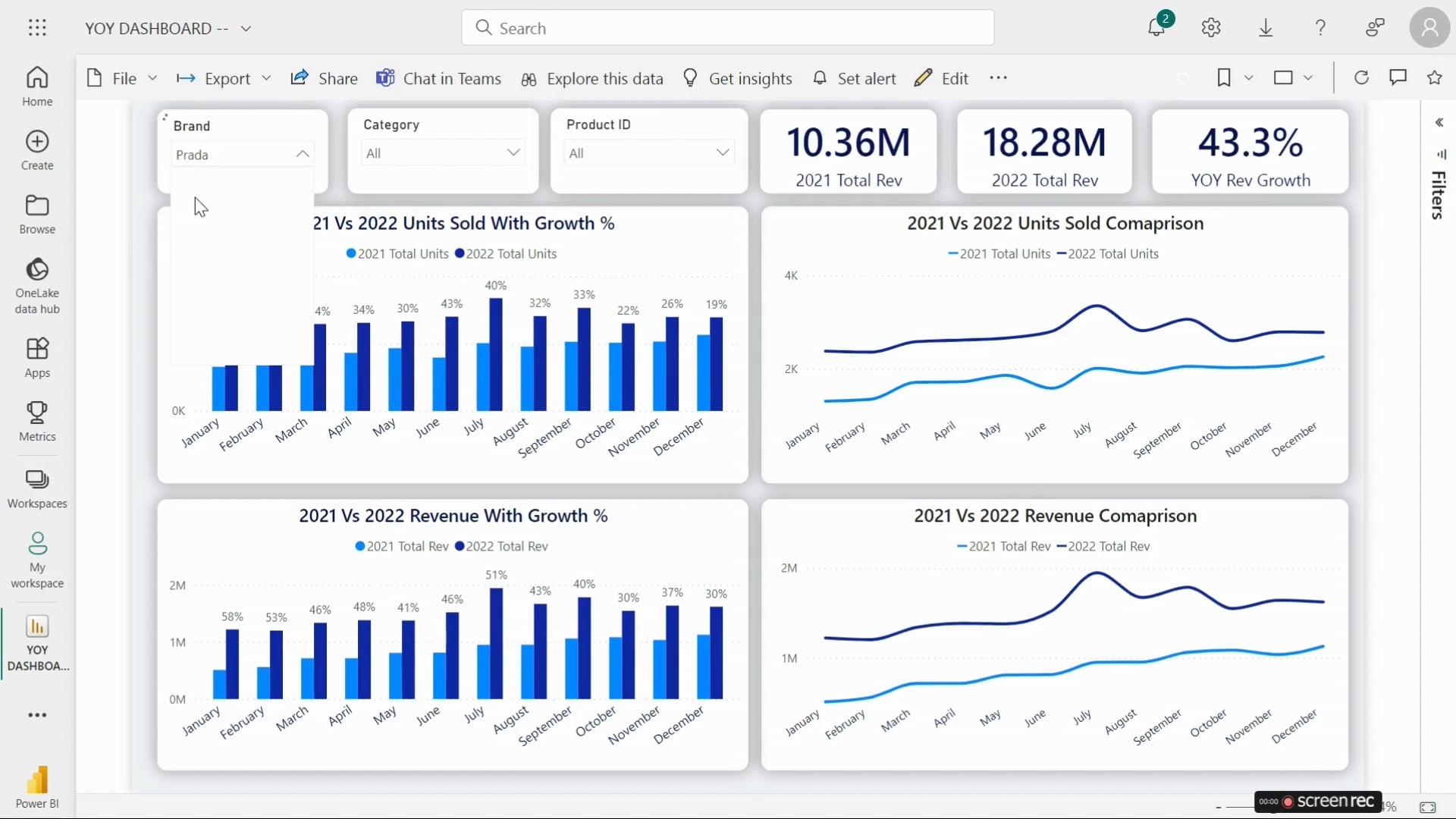1456x819 pixels.
Task: Go to Home in the sidebar
Action: (37, 86)
